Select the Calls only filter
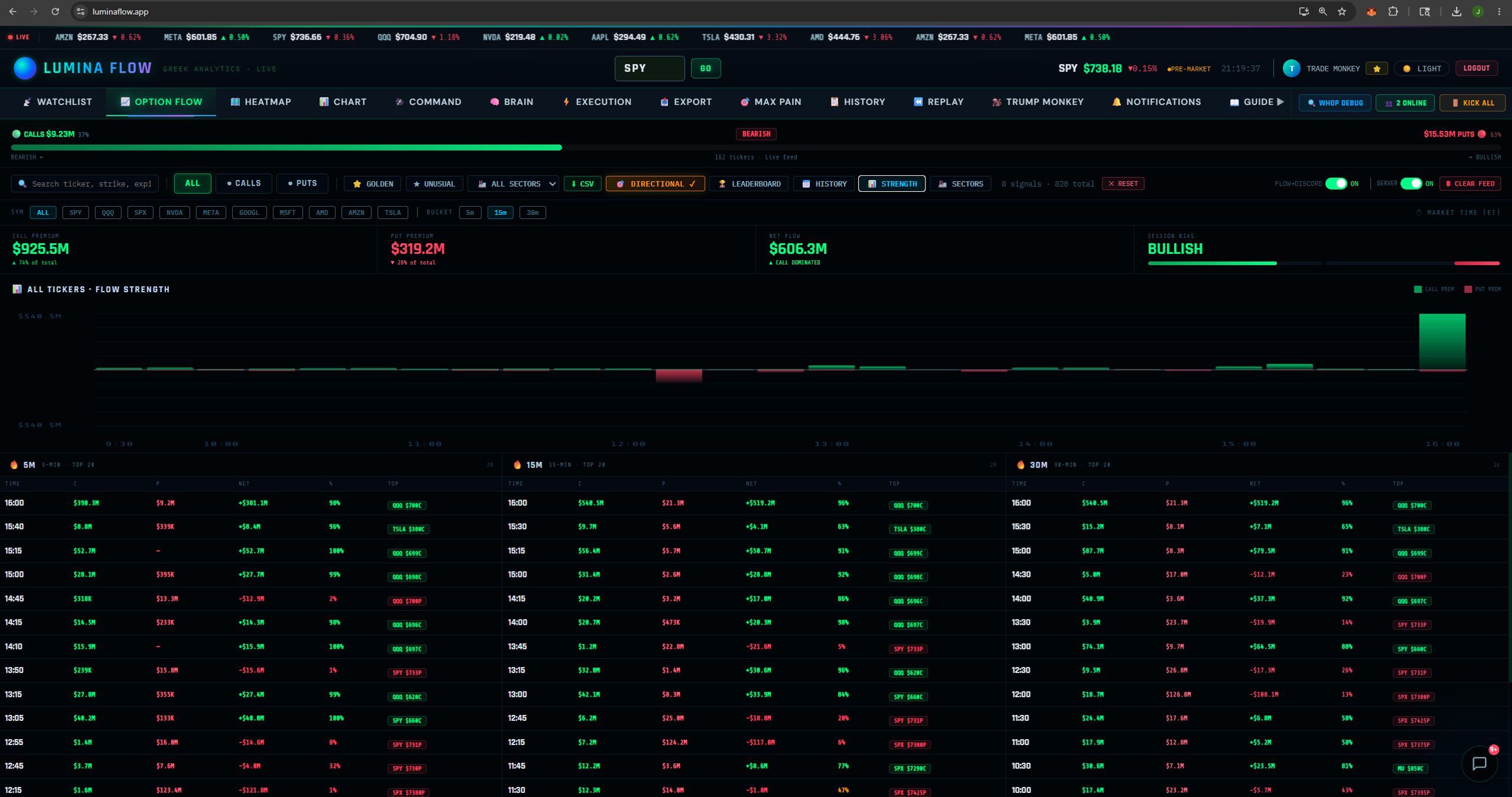Viewport: 1512px width, 797px height. click(244, 184)
